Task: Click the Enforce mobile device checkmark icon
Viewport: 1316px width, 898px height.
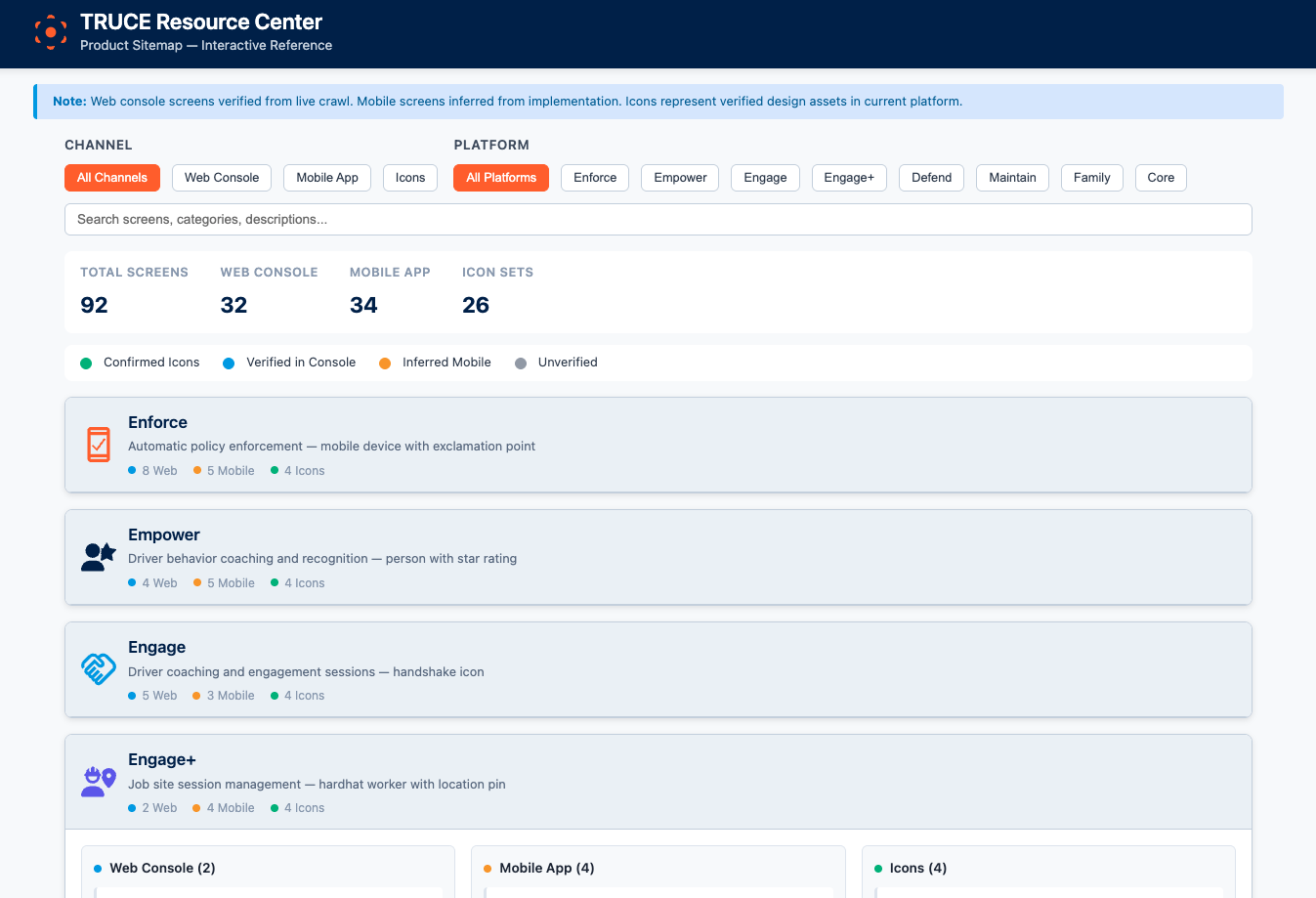Action: pos(99,445)
